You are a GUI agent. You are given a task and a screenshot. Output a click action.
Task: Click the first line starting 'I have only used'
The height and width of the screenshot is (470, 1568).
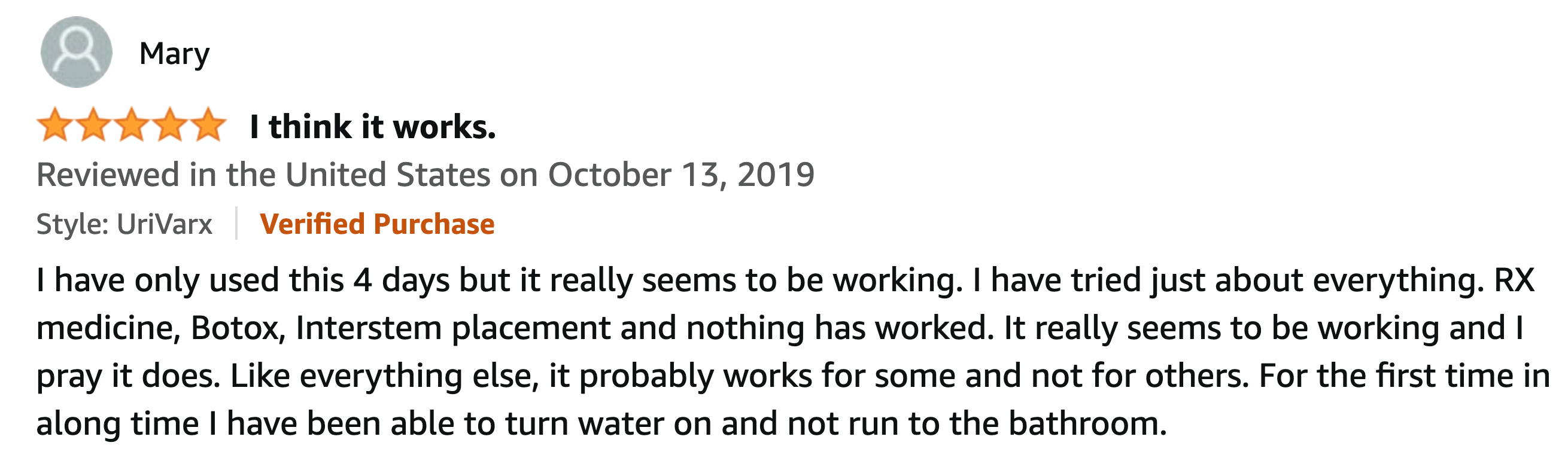point(785,280)
